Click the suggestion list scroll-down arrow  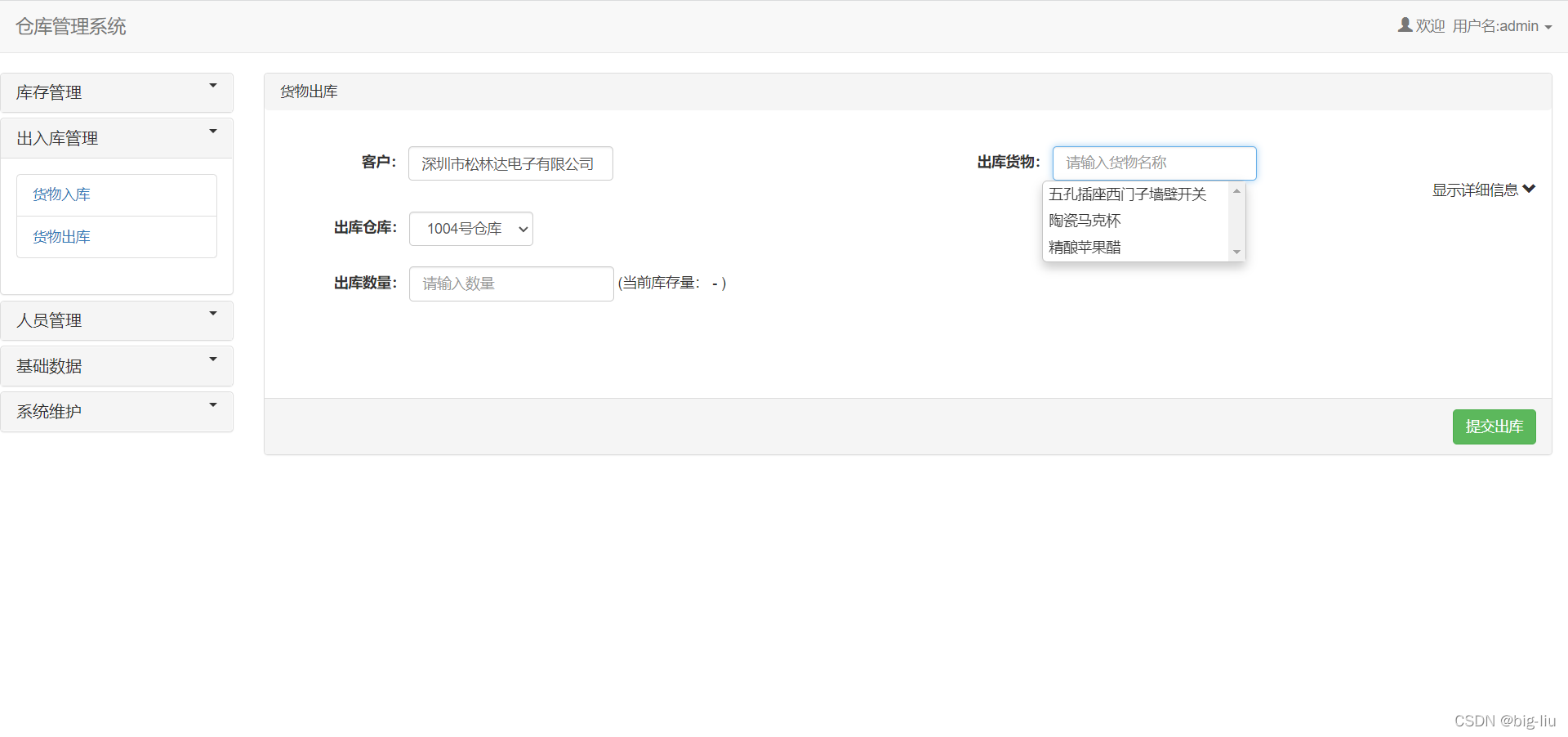[1236, 252]
